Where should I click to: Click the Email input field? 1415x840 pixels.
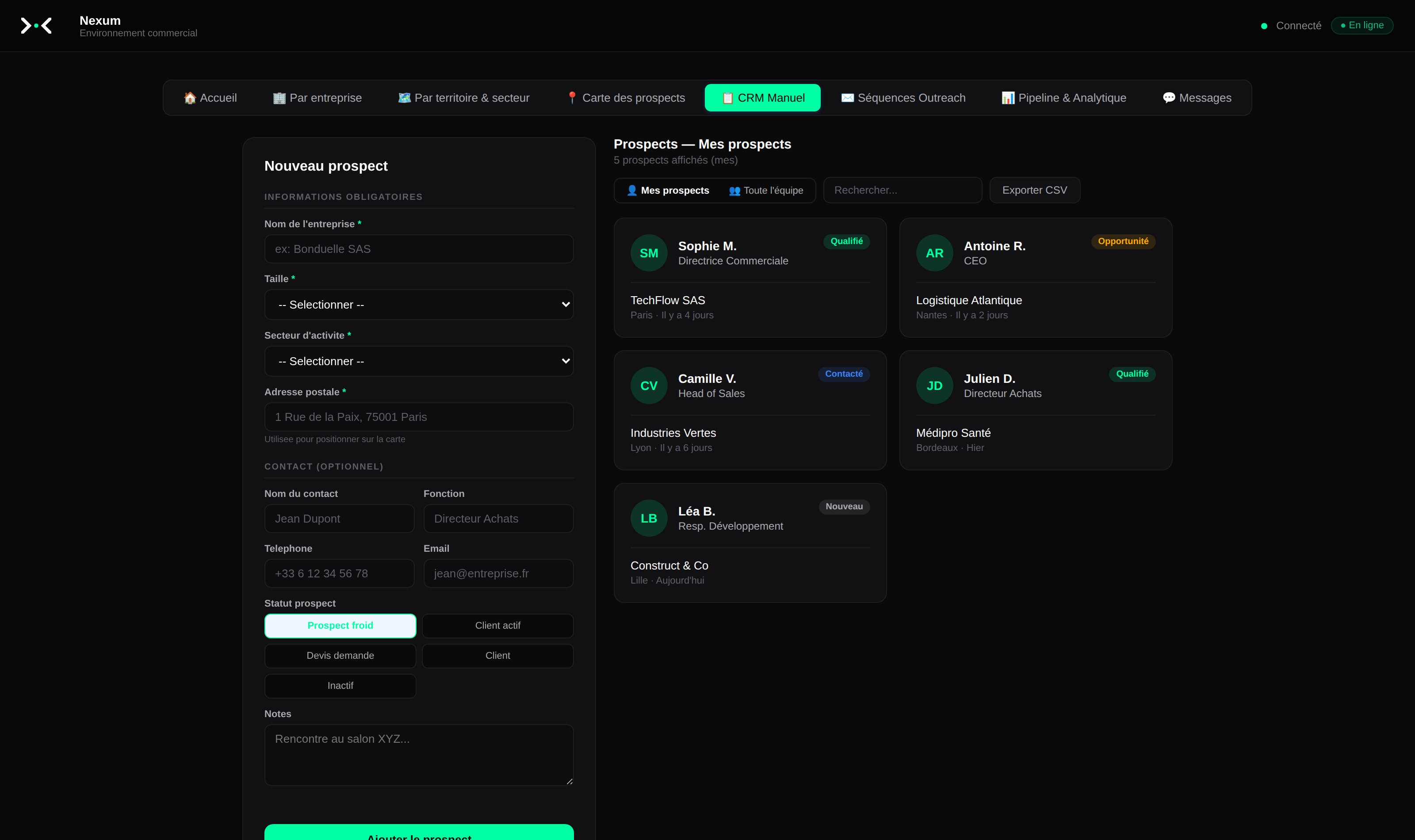(x=498, y=573)
